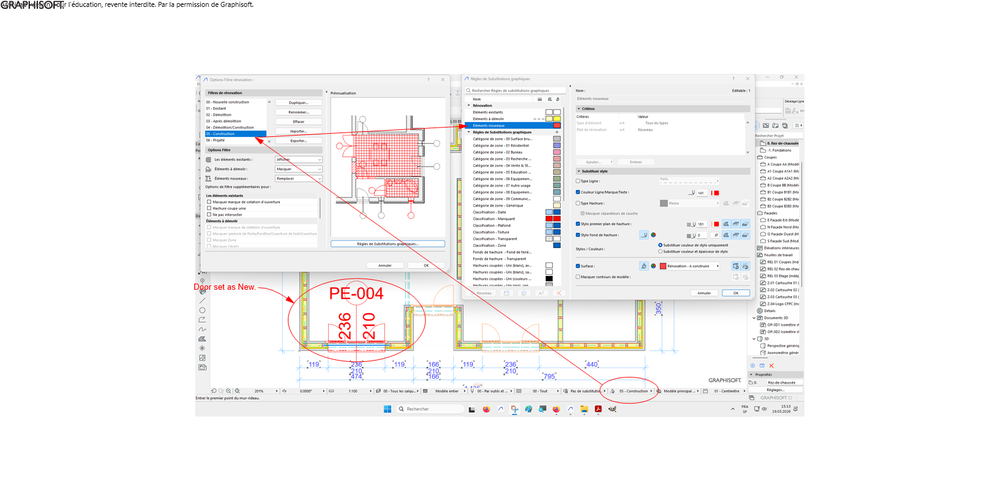This screenshot has height=490, width=999.
Task: Check Masquer contours de modèle checkbox
Action: pyautogui.click(x=578, y=277)
